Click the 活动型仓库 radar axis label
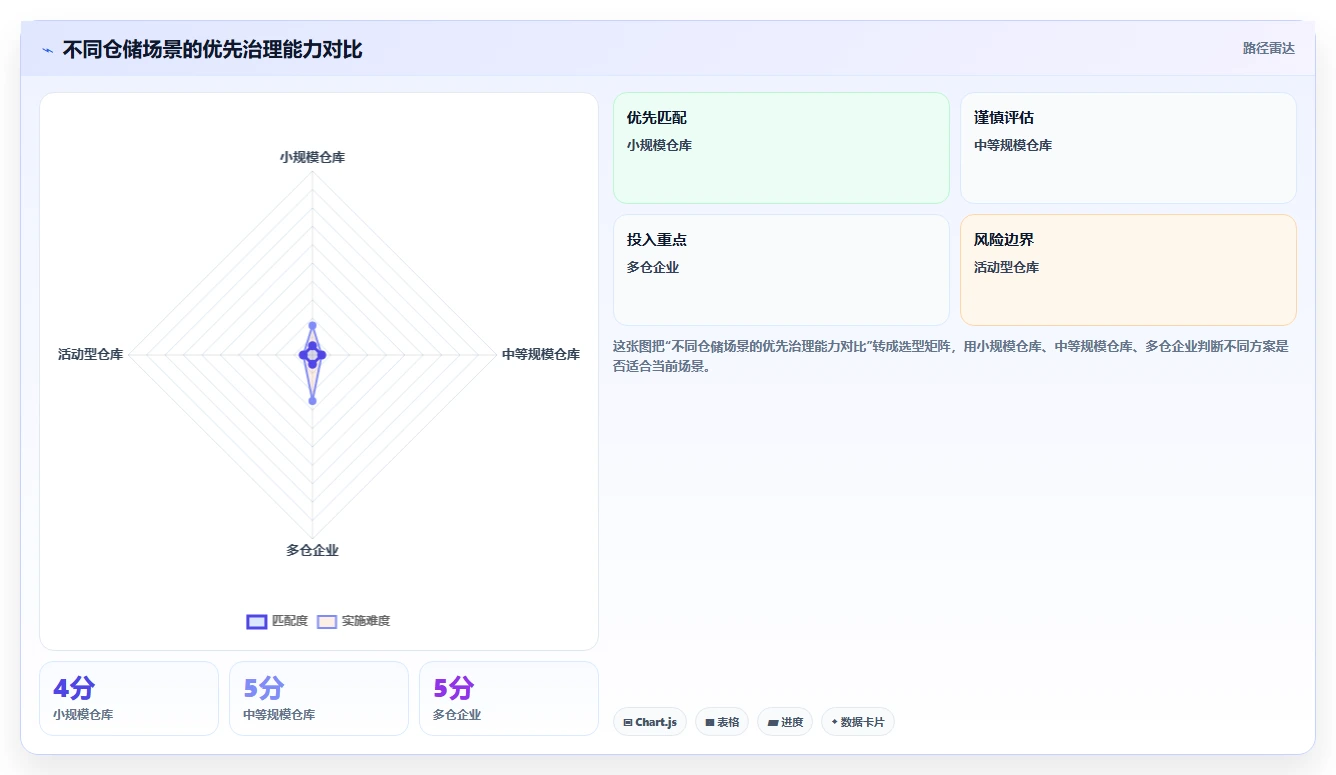Screen dimensions: 1336x775 pyautogui.click(x=90, y=354)
